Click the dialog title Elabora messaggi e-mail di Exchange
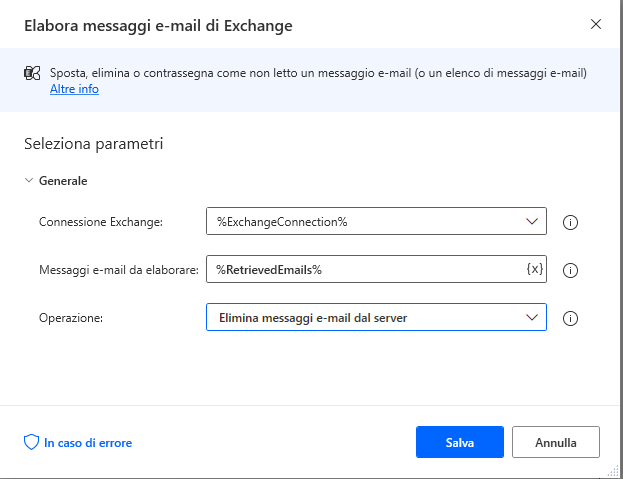This screenshot has width=623, height=479. click(x=158, y=26)
